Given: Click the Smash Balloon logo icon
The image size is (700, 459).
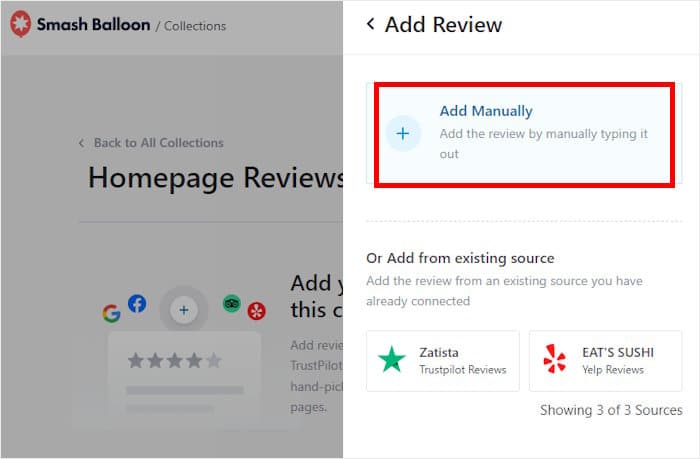Looking at the screenshot, I should 20,25.
